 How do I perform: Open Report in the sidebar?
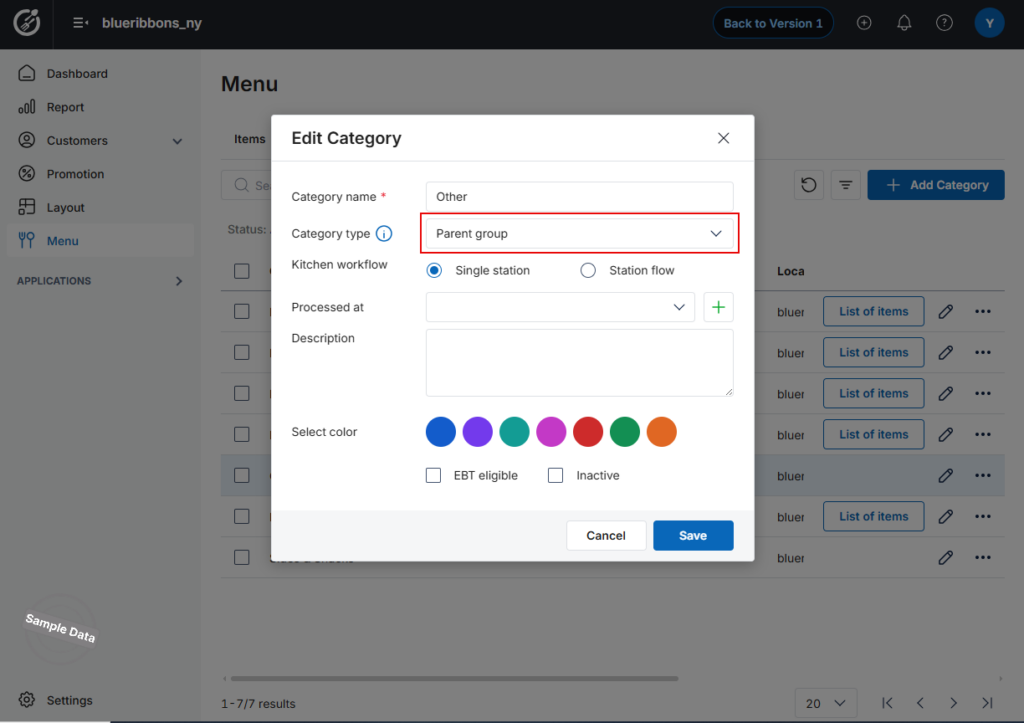101,106
